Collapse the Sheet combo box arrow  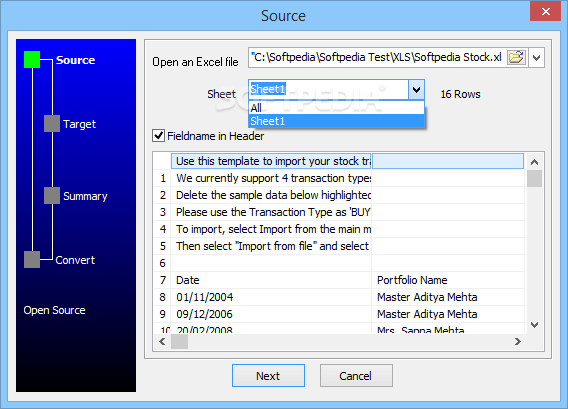click(416, 89)
